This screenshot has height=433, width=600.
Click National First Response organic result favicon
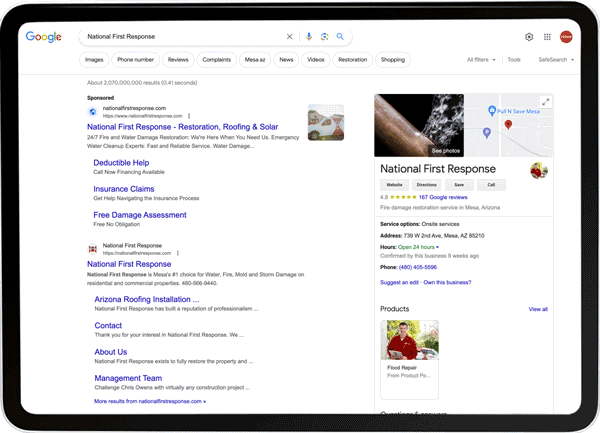[93, 249]
